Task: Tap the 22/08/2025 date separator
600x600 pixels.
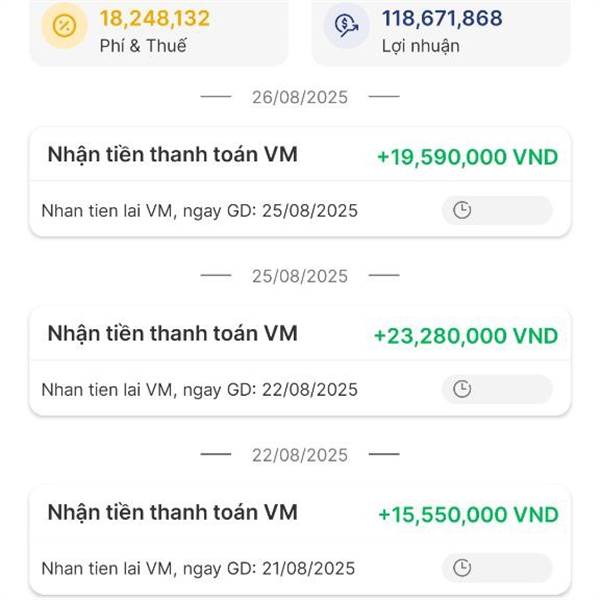Action: (300, 455)
